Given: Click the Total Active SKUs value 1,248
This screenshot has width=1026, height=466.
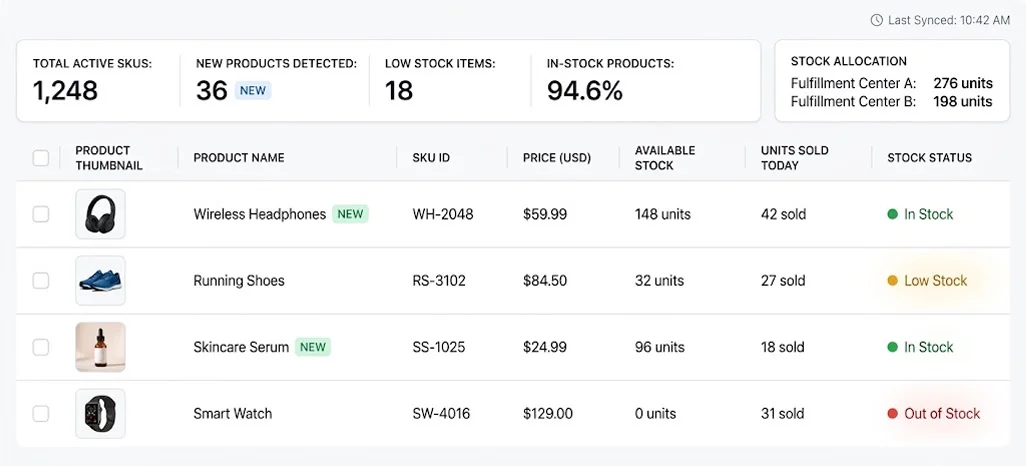Looking at the screenshot, I should 65,90.
